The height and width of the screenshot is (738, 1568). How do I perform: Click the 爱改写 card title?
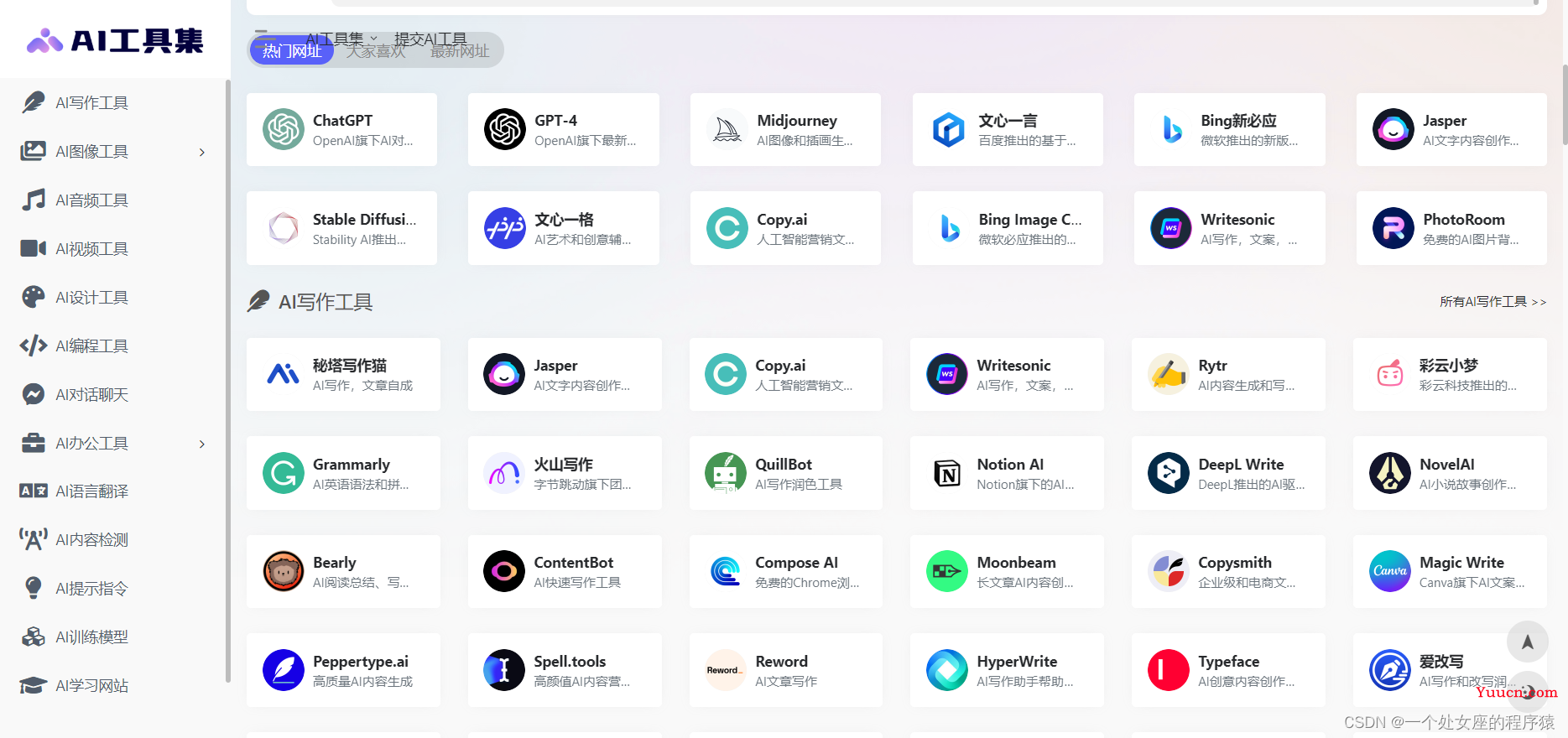[x=1441, y=661]
